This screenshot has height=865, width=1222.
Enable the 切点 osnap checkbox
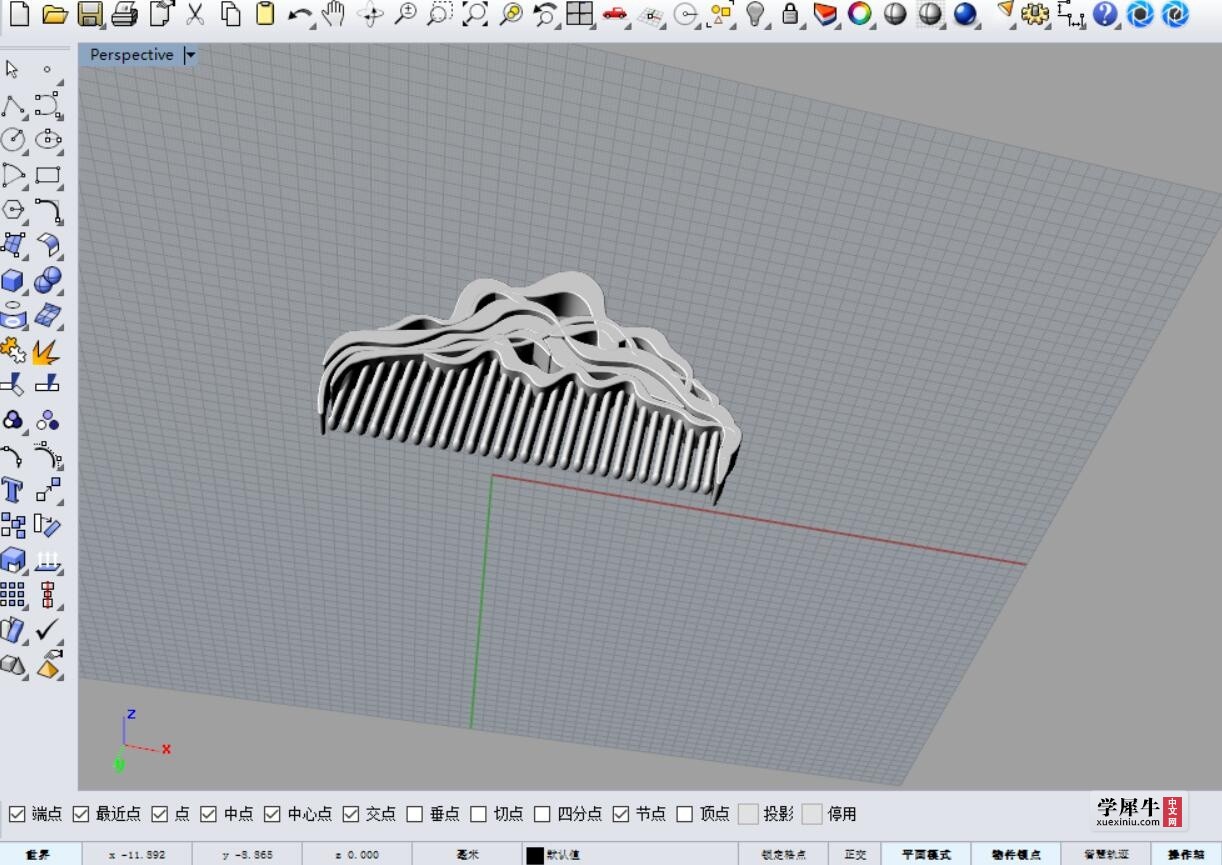[x=478, y=814]
